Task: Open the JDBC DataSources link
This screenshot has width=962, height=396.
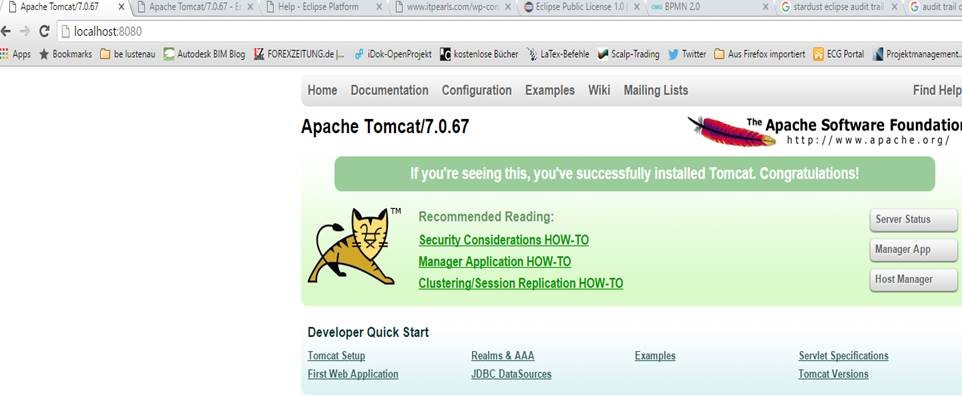Action: click(x=511, y=375)
